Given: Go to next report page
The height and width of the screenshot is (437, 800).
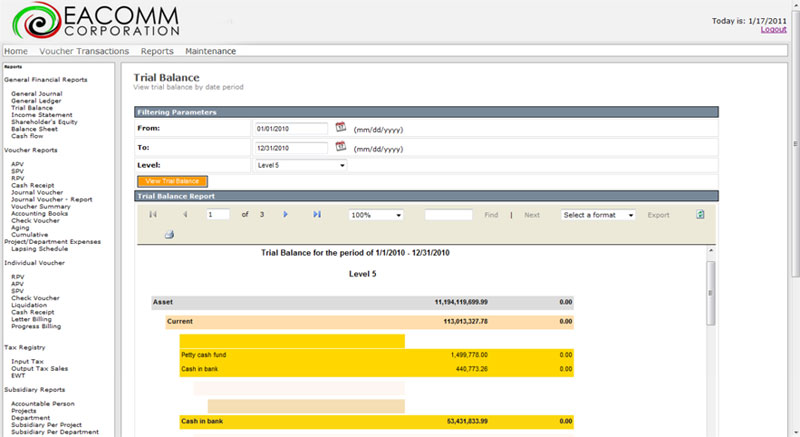Looking at the screenshot, I should (x=285, y=215).
